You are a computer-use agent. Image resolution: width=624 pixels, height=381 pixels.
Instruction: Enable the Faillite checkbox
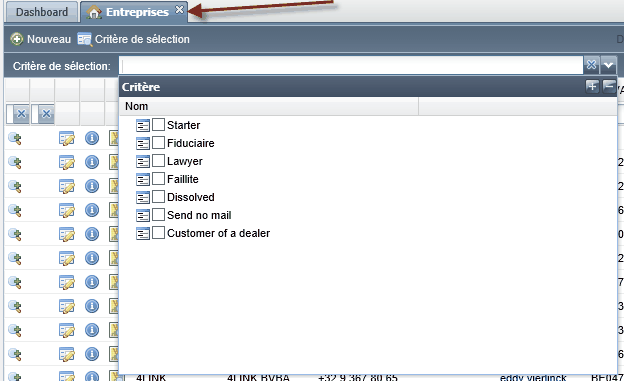tap(158, 178)
